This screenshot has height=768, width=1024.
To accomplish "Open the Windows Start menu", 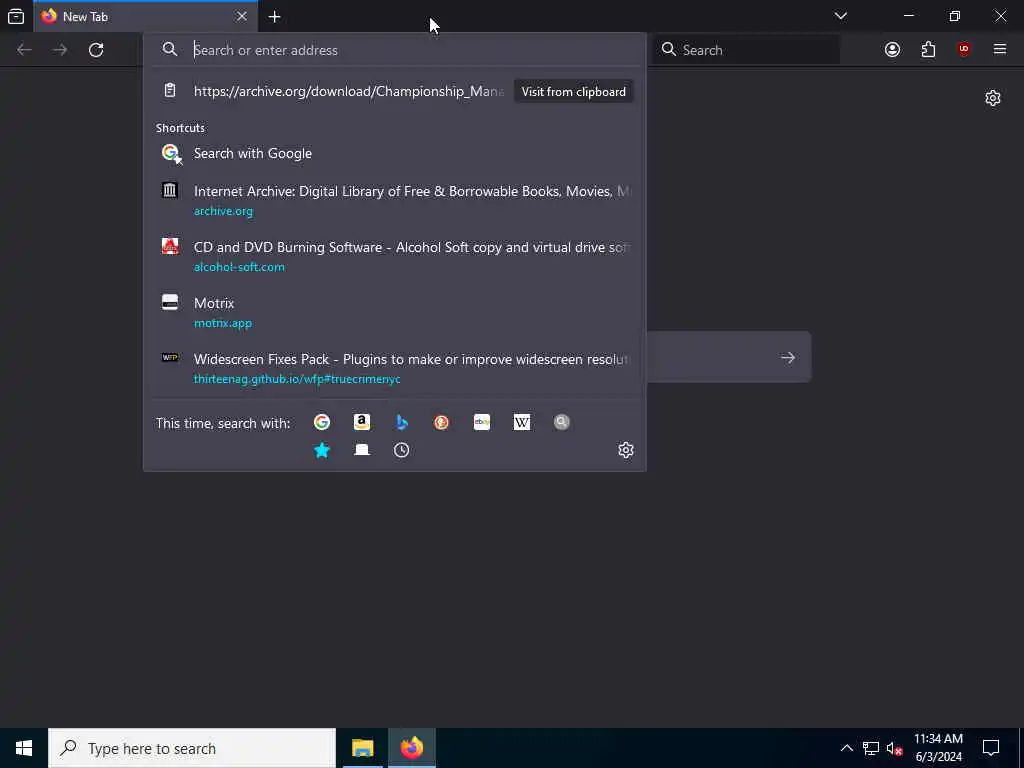I will point(24,748).
